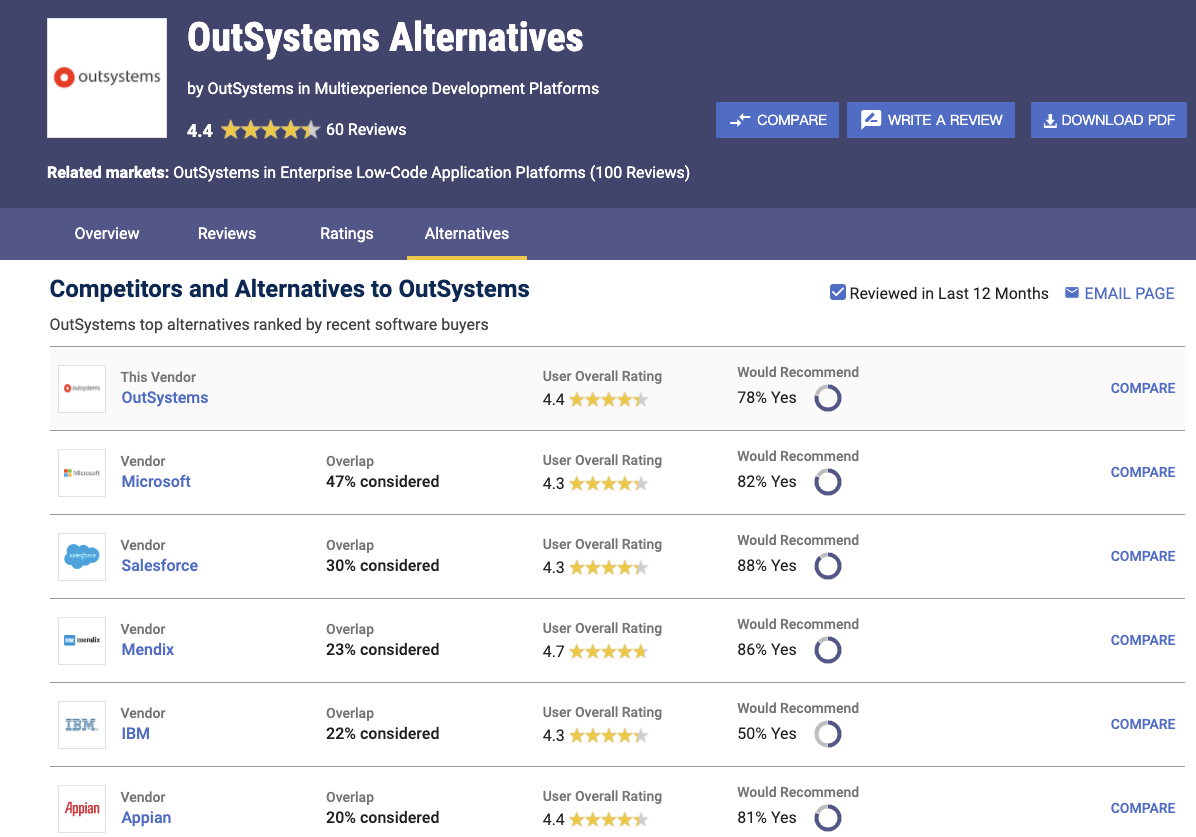Click the blue Compare button in header
Viewport: 1196px width, 837px height.
[x=777, y=120]
